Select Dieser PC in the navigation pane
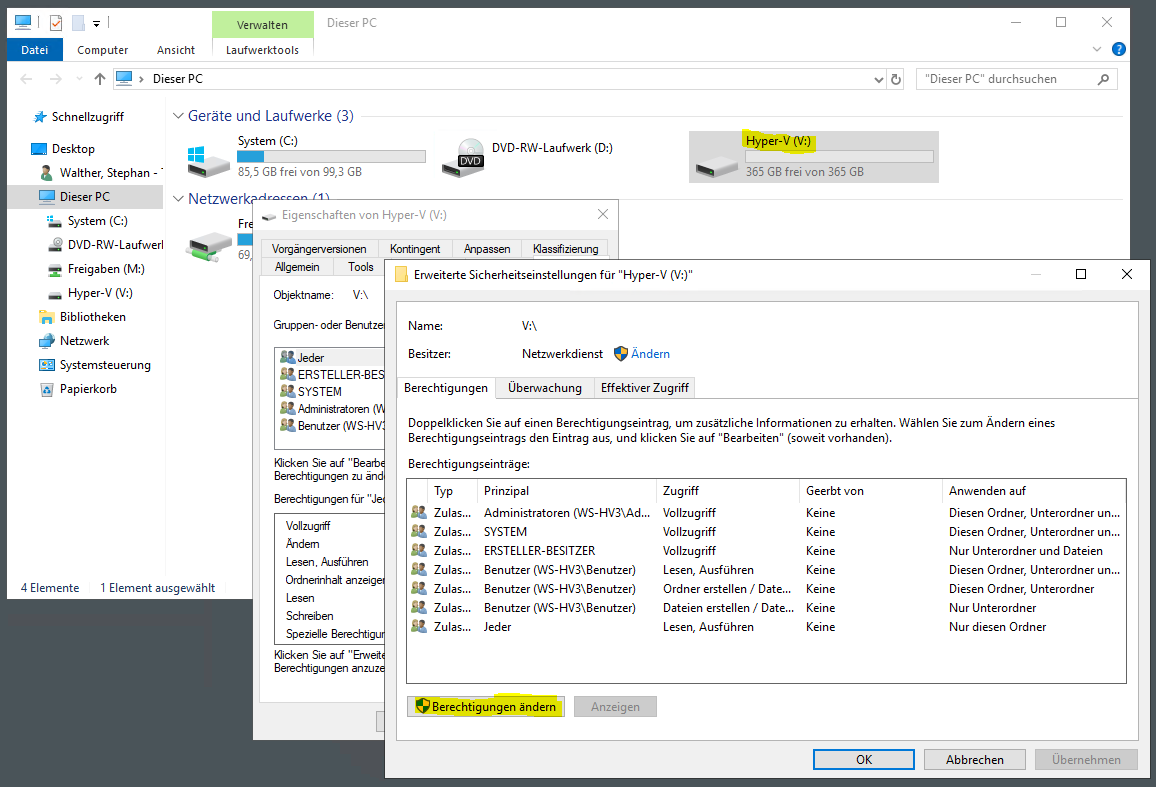Image resolution: width=1156 pixels, height=787 pixels. pyautogui.click(x=85, y=197)
